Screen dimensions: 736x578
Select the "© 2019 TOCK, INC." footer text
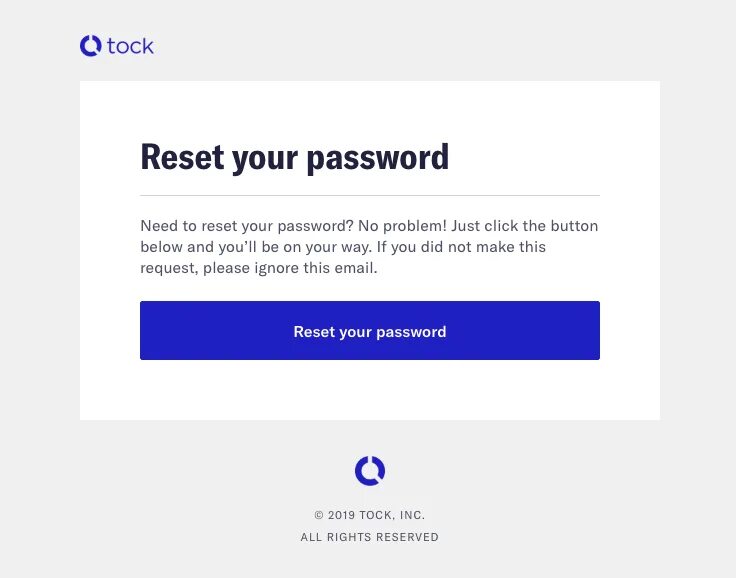tap(370, 515)
